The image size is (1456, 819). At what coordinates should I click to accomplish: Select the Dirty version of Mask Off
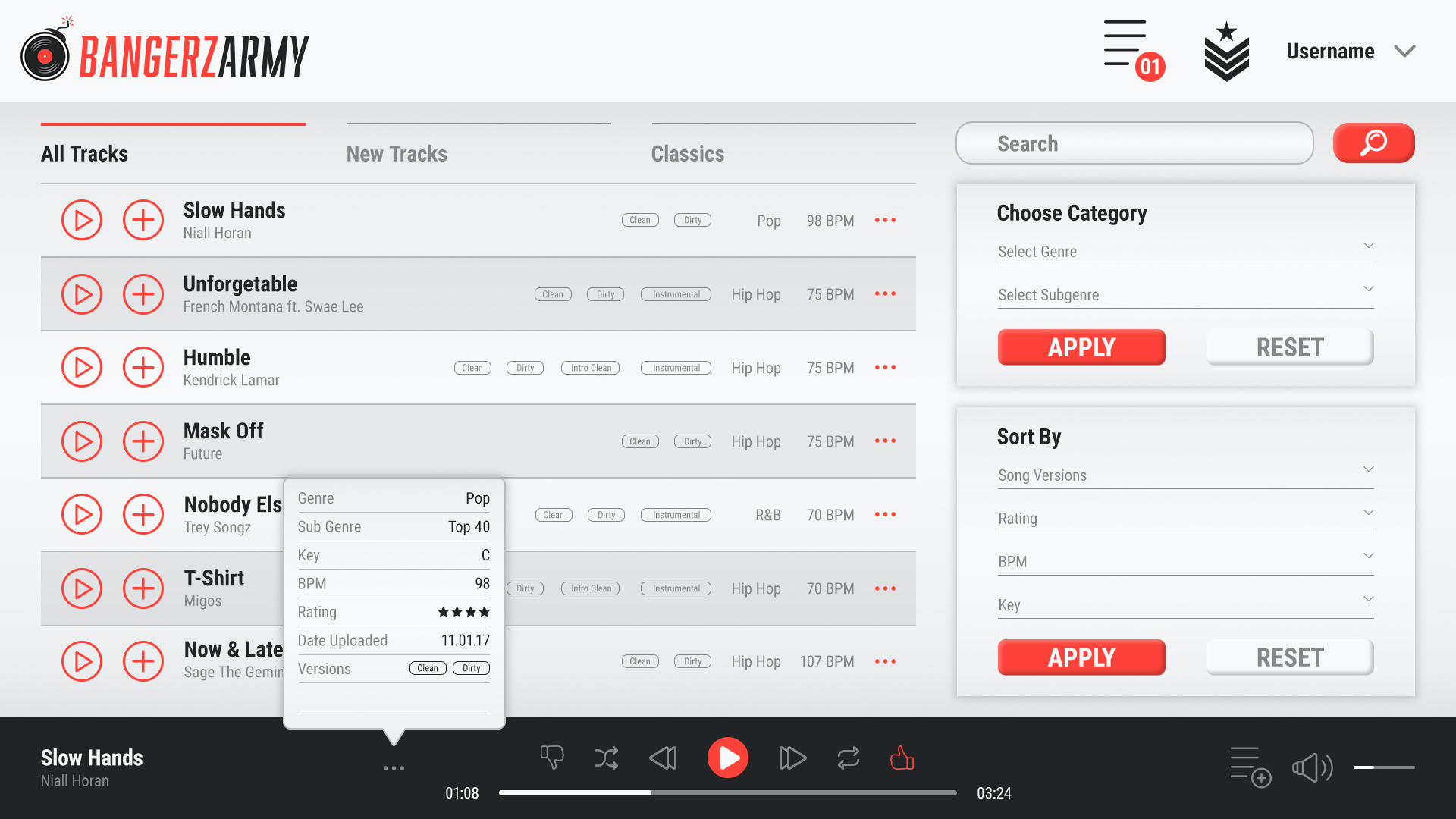(x=692, y=441)
